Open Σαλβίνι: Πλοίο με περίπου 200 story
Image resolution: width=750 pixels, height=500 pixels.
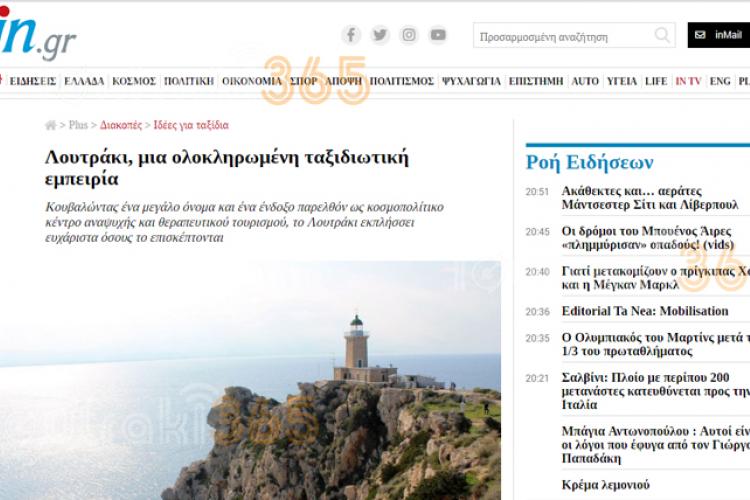point(656,391)
